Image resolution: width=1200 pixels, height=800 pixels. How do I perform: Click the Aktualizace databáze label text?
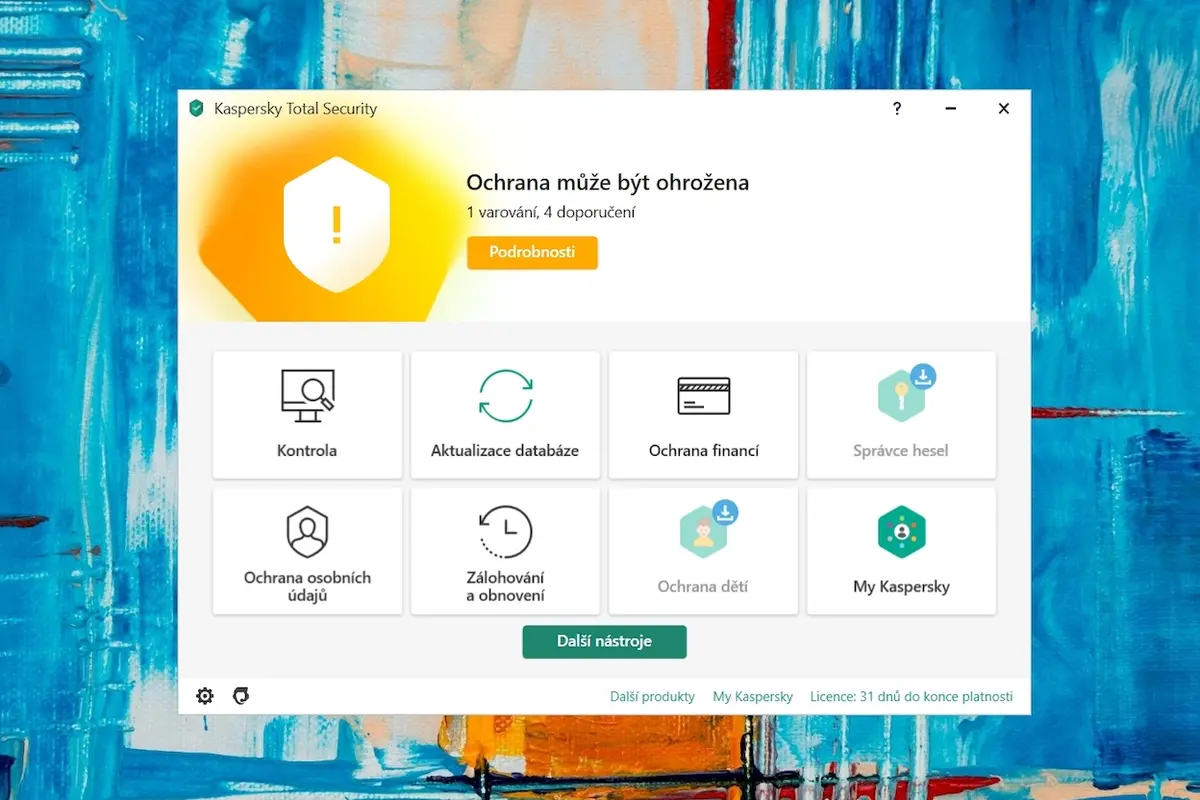click(505, 451)
